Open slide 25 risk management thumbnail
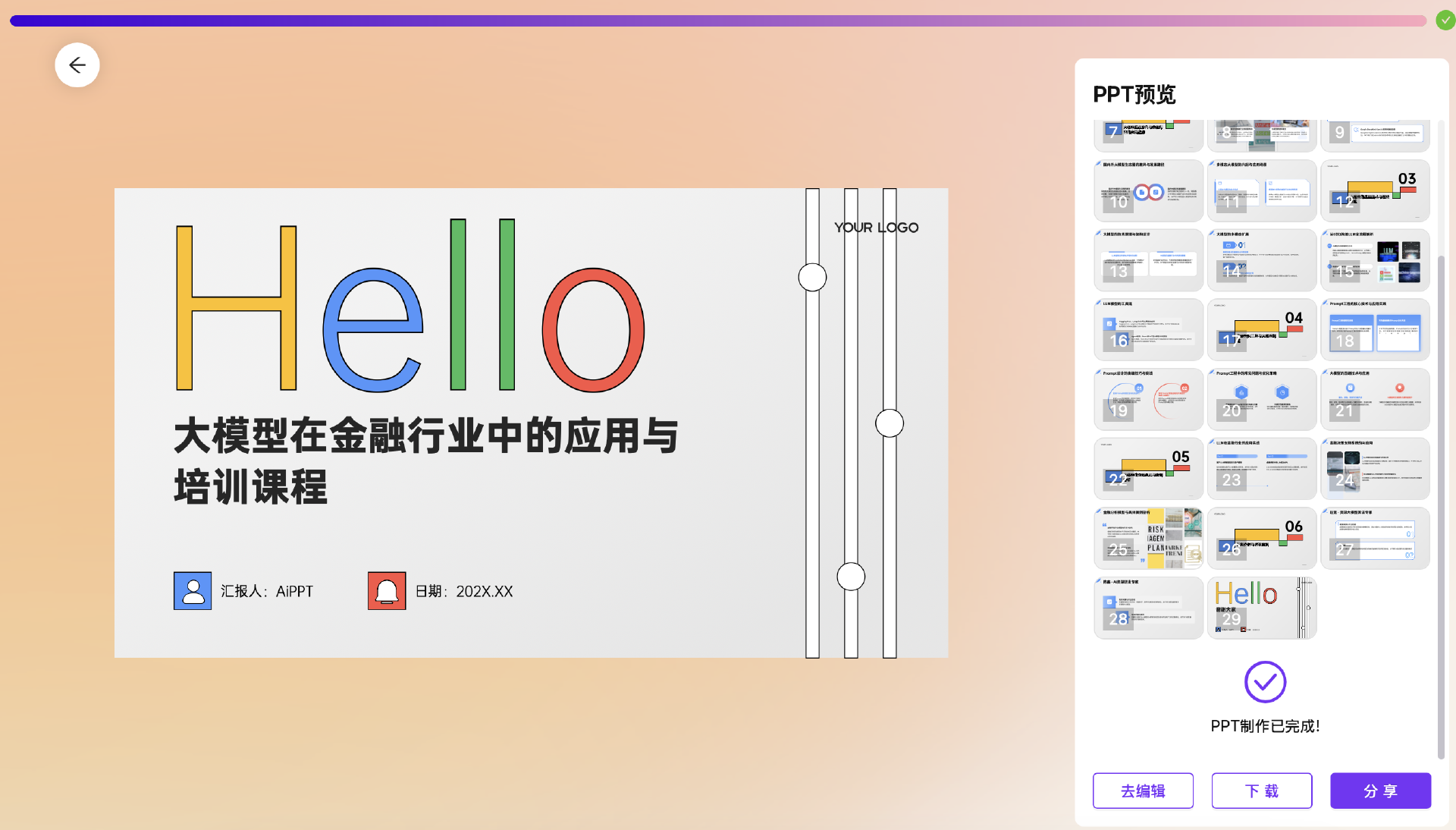The height and width of the screenshot is (830, 1456). [1148, 539]
